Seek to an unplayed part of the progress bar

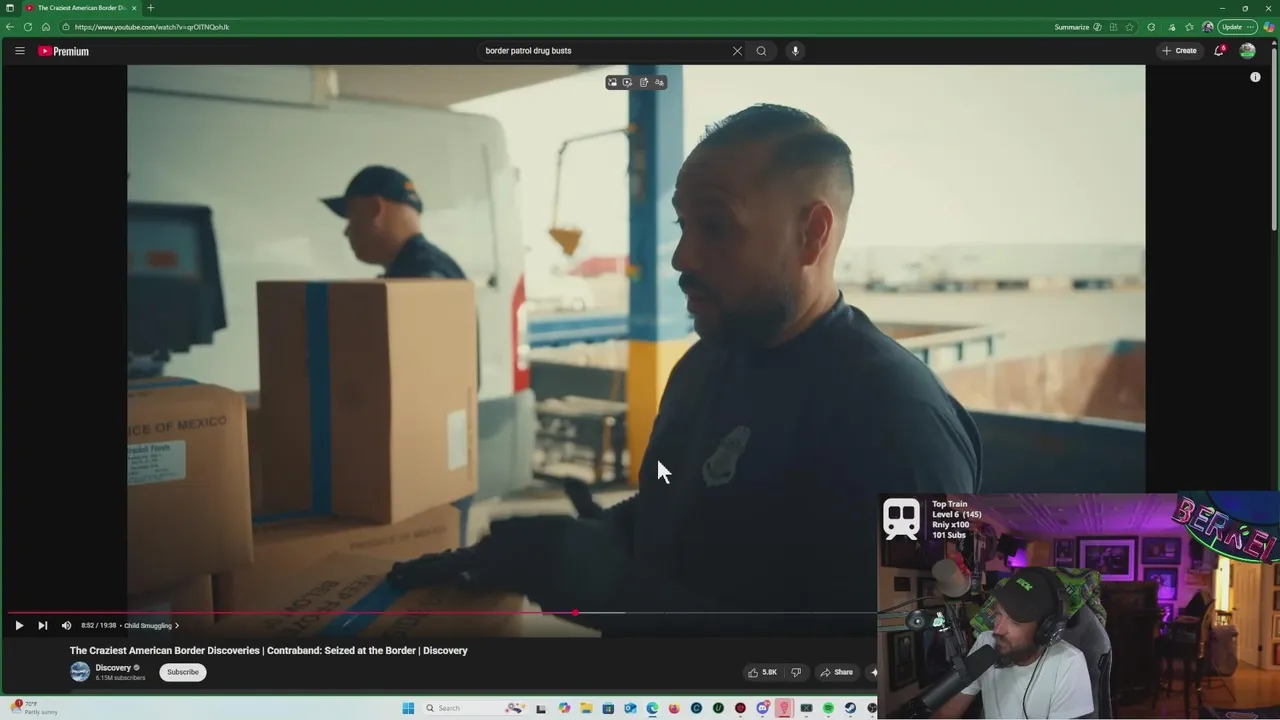coord(750,612)
